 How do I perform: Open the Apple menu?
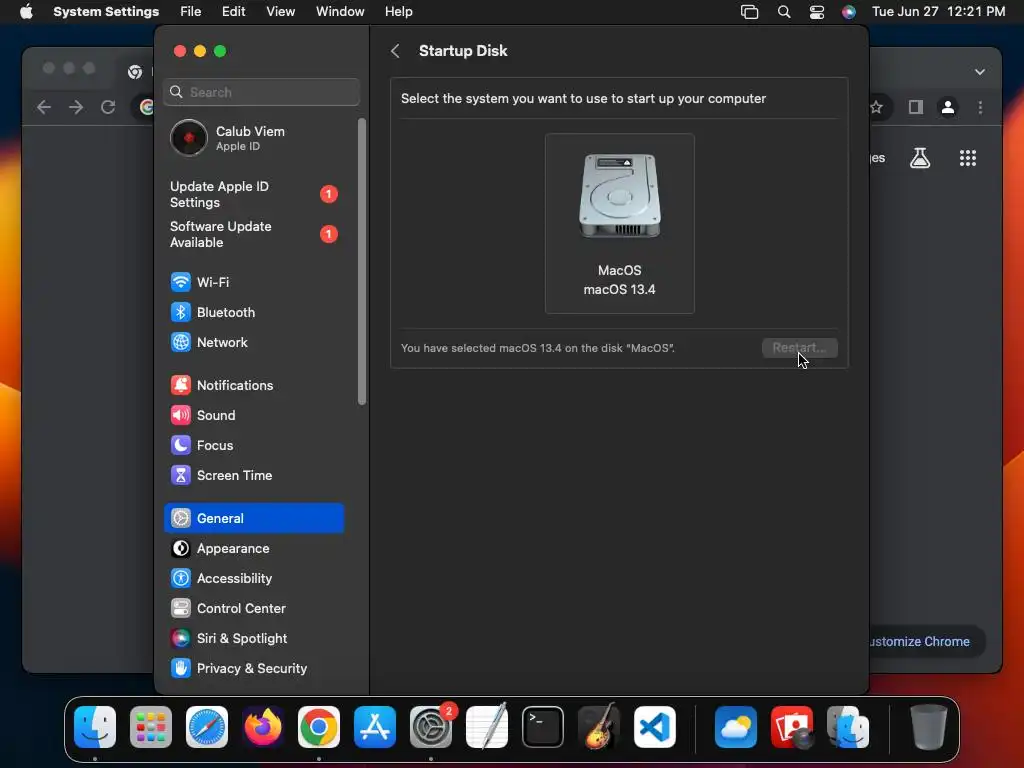pyautogui.click(x=26, y=12)
